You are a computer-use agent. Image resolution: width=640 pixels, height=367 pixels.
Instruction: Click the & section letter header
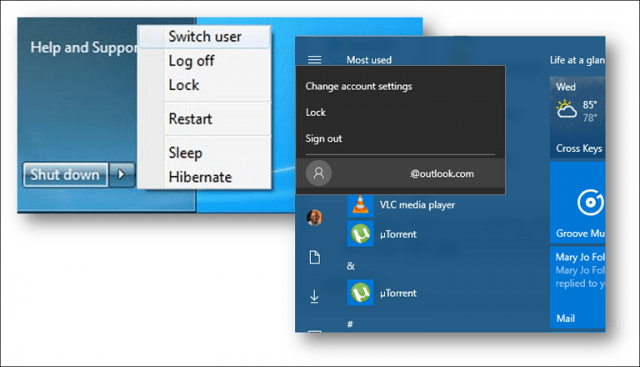pyautogui.click(x=351, y=266)
